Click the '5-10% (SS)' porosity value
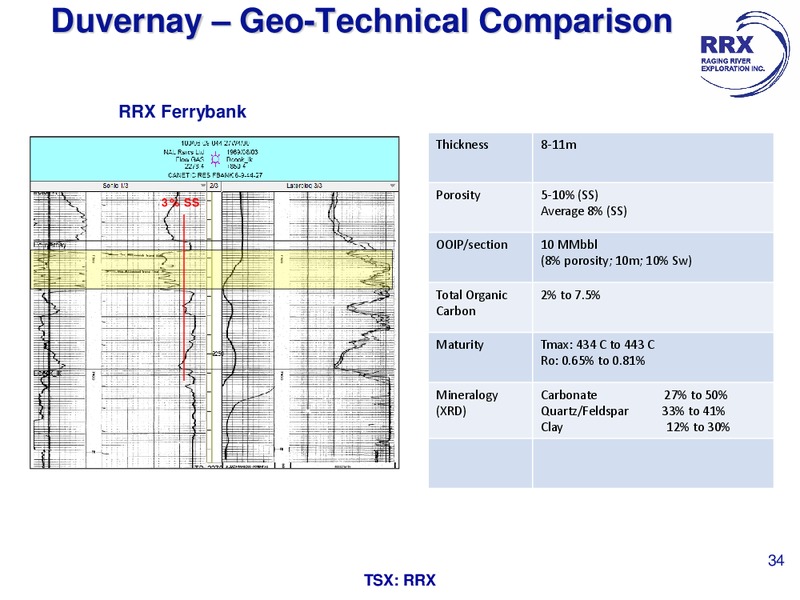800x600 pixels. pyautogui.click(x=569, y=195)
